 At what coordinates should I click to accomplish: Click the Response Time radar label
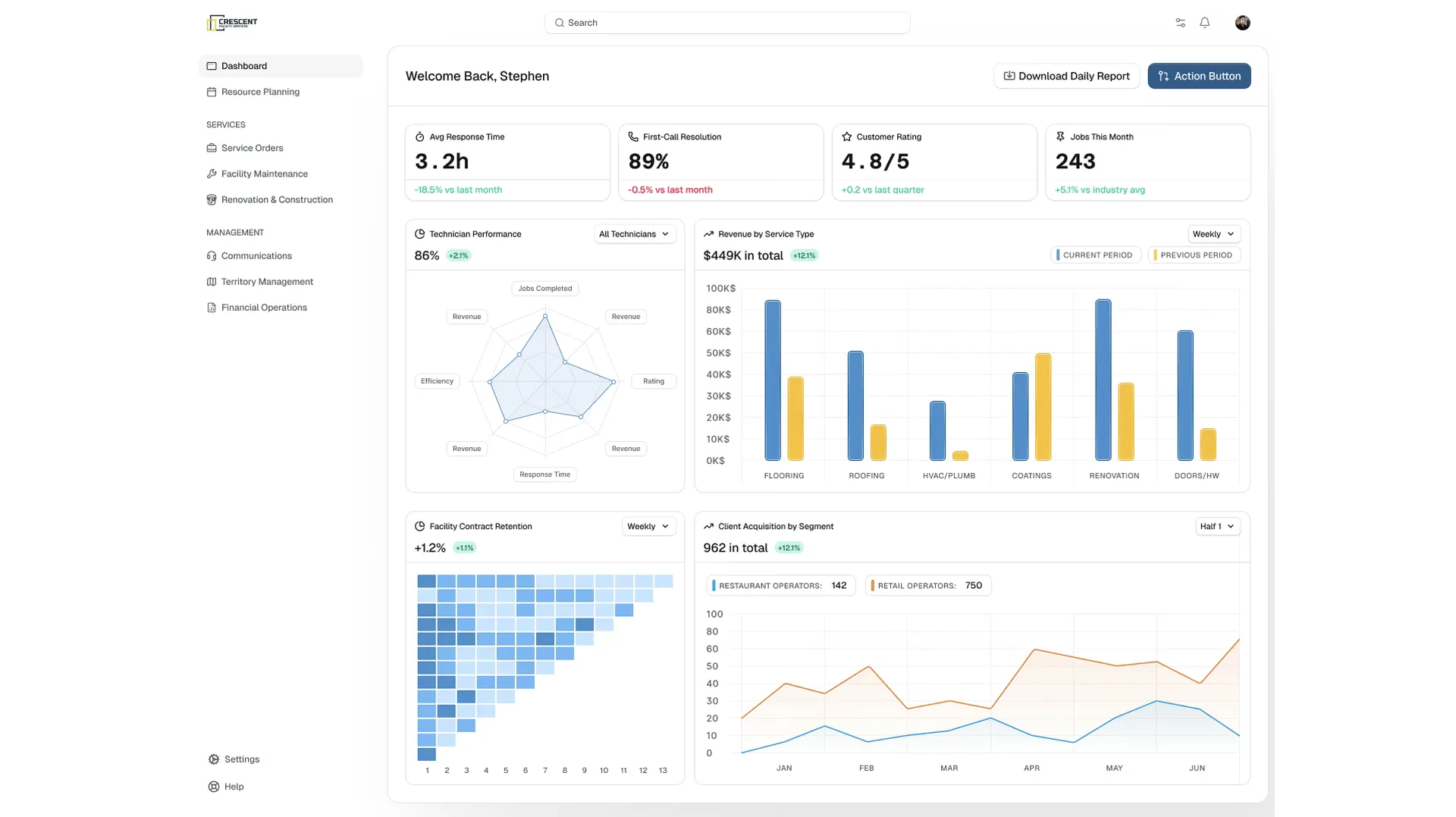point(545,474)
